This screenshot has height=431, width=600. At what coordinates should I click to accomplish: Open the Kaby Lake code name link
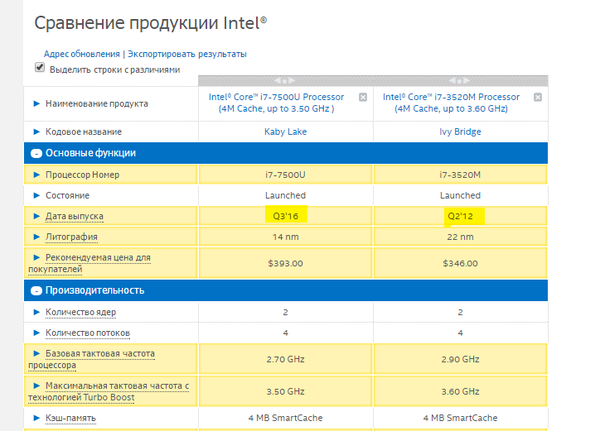[285, 131]
